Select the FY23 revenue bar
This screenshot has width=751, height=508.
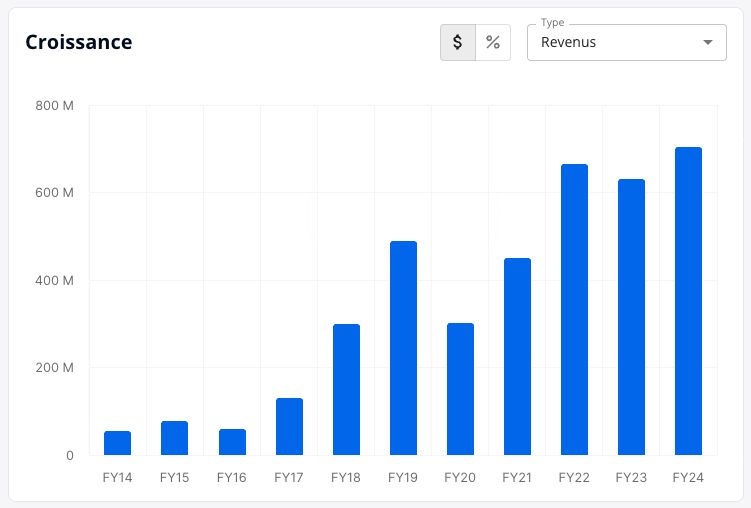click(x=631, y=317)
